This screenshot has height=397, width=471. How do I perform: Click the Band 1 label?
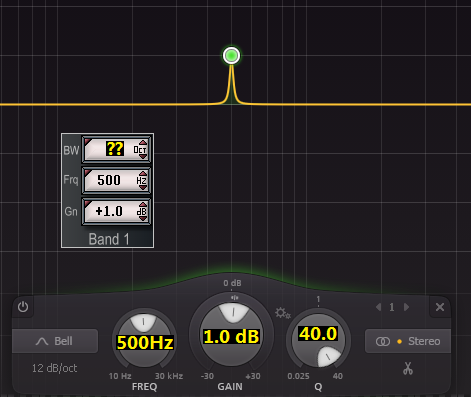(x=109, y=239)
